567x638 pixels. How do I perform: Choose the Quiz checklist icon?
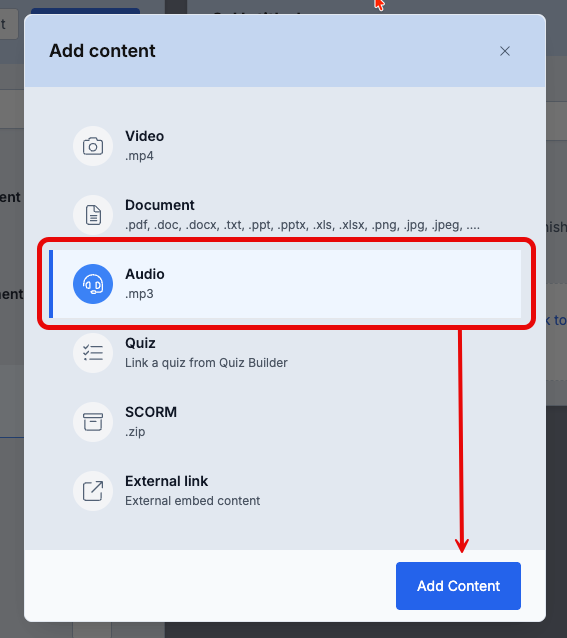(x=93, y=353)
